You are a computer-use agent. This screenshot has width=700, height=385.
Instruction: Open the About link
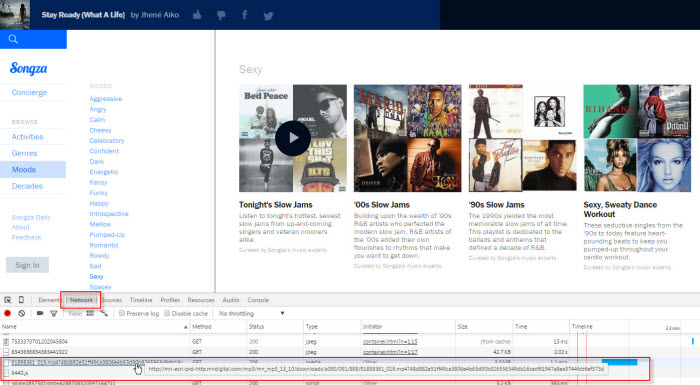click(x=21, y=227)
